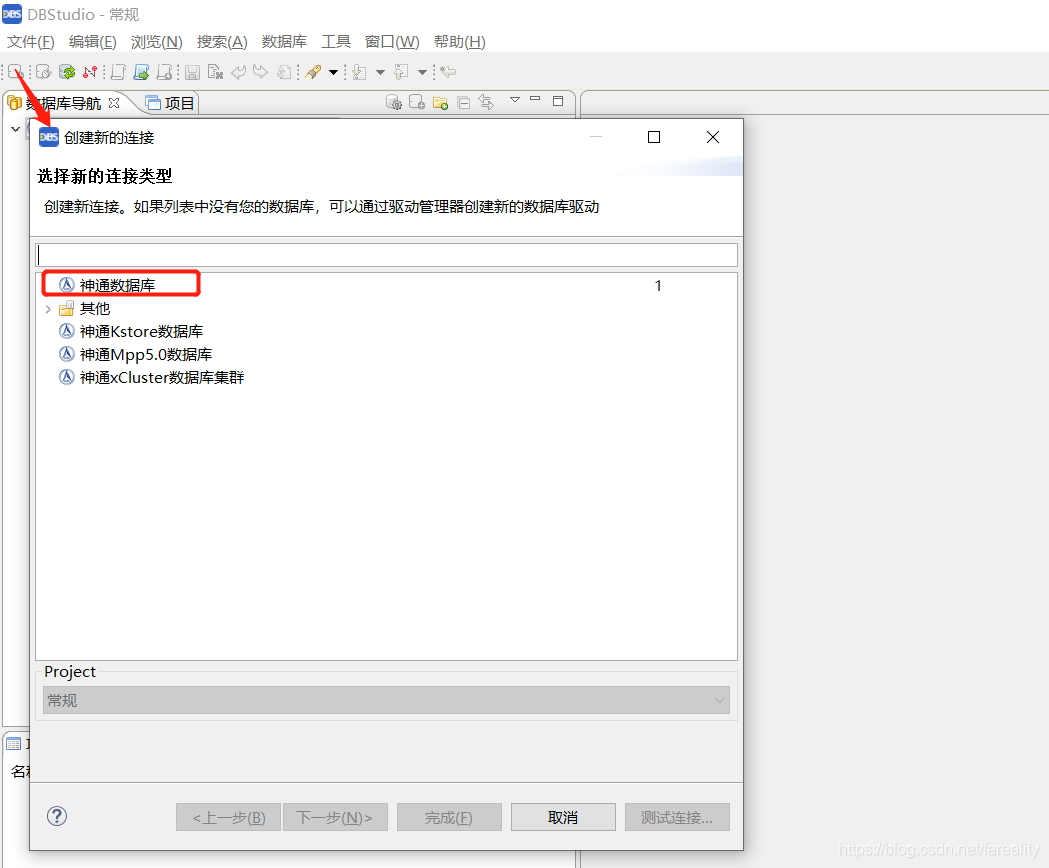The image size is (1049, 868).
Task: Open the 数据库 menu
Action: [284, 41]
